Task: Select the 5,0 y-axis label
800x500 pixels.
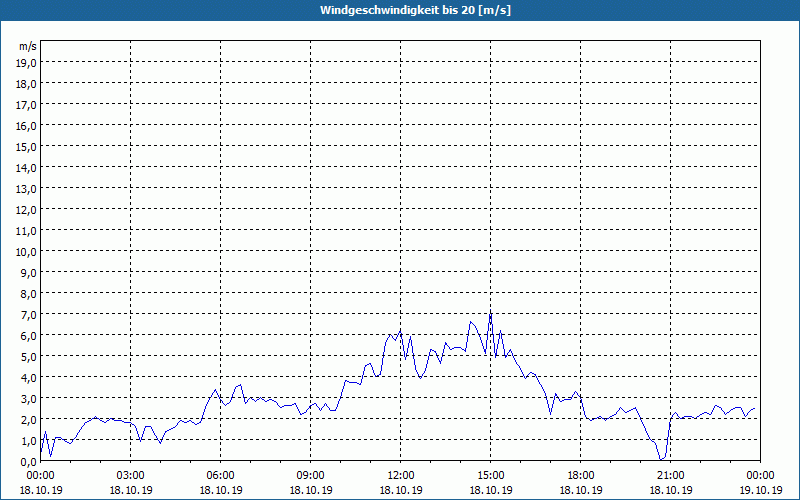Action: pyautogui.click(x=30, y=357)
